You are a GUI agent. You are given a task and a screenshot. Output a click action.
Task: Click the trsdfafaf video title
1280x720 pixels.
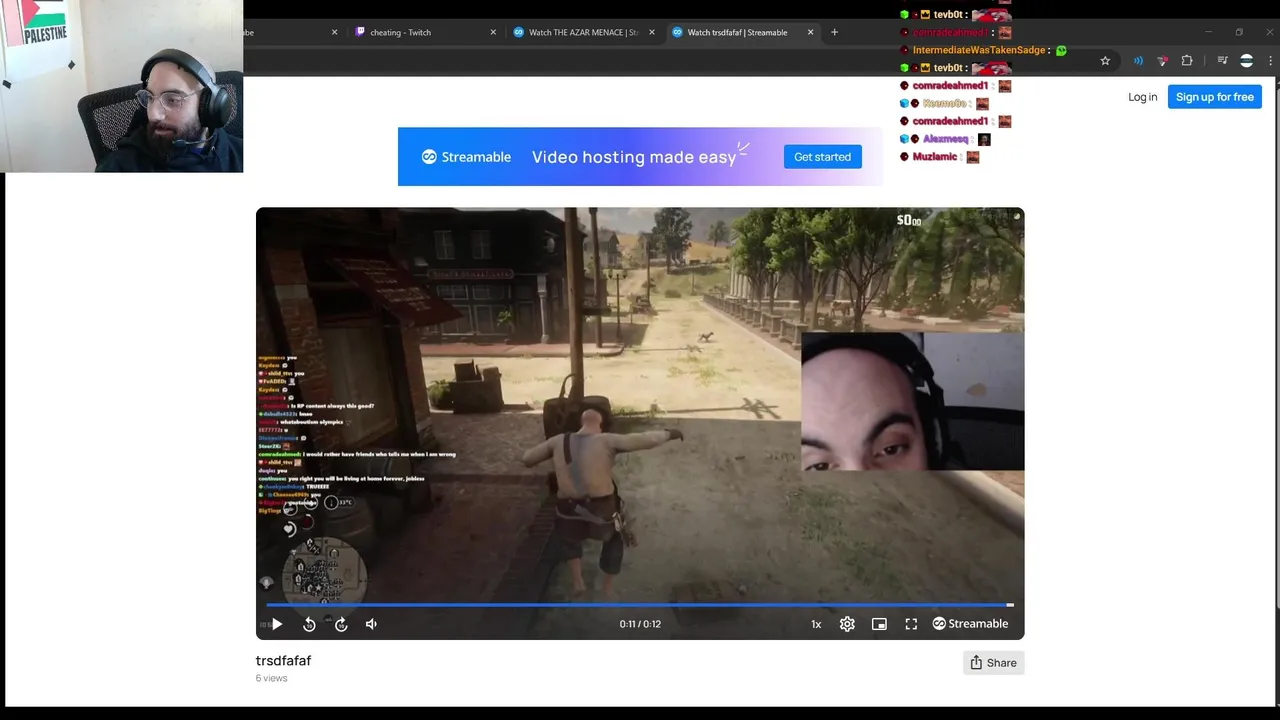pos(283,661)
